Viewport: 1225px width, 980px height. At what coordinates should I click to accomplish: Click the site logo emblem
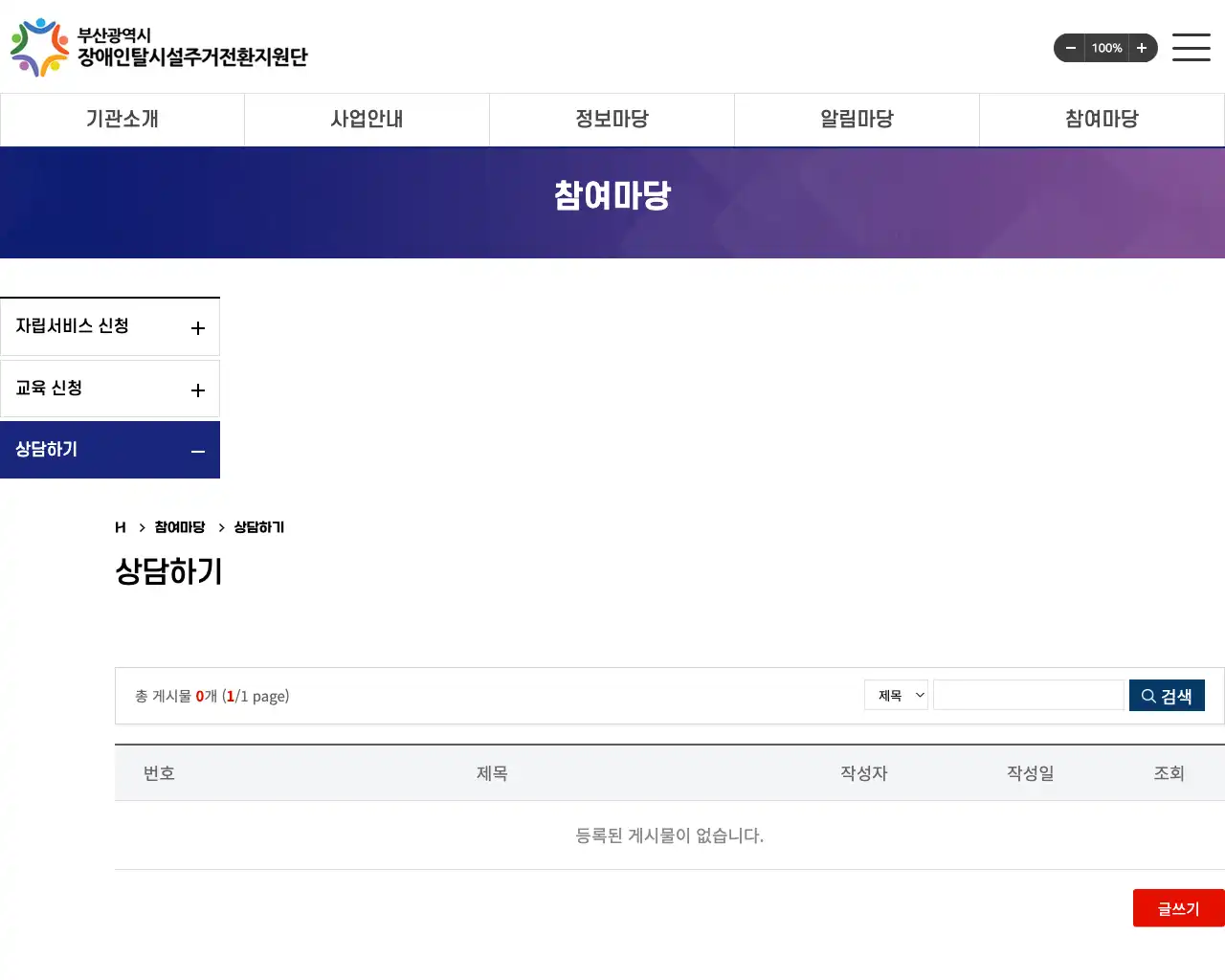point(39,47)
